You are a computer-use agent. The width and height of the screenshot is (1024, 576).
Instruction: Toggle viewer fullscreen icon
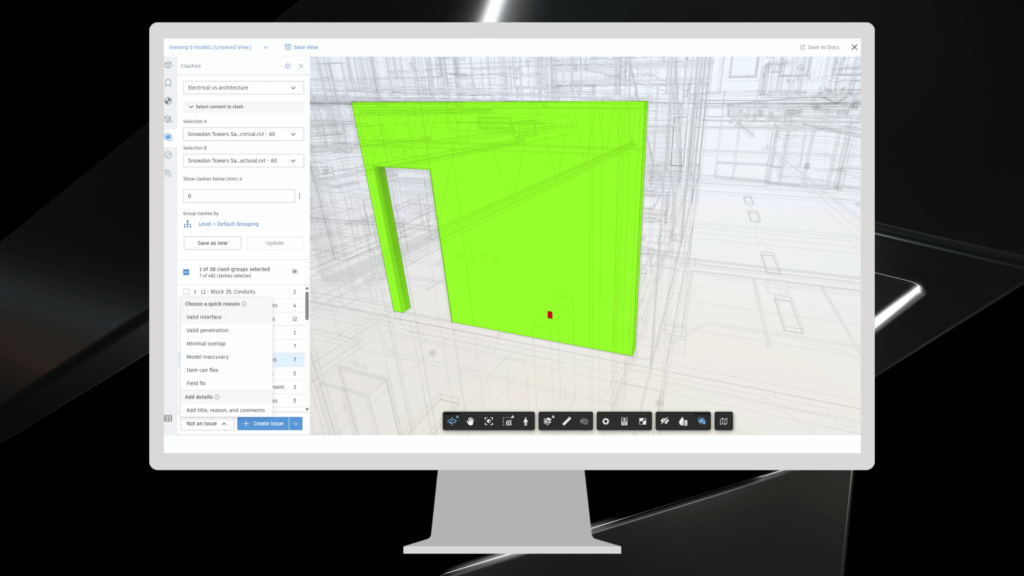click(x=643, y=422)
